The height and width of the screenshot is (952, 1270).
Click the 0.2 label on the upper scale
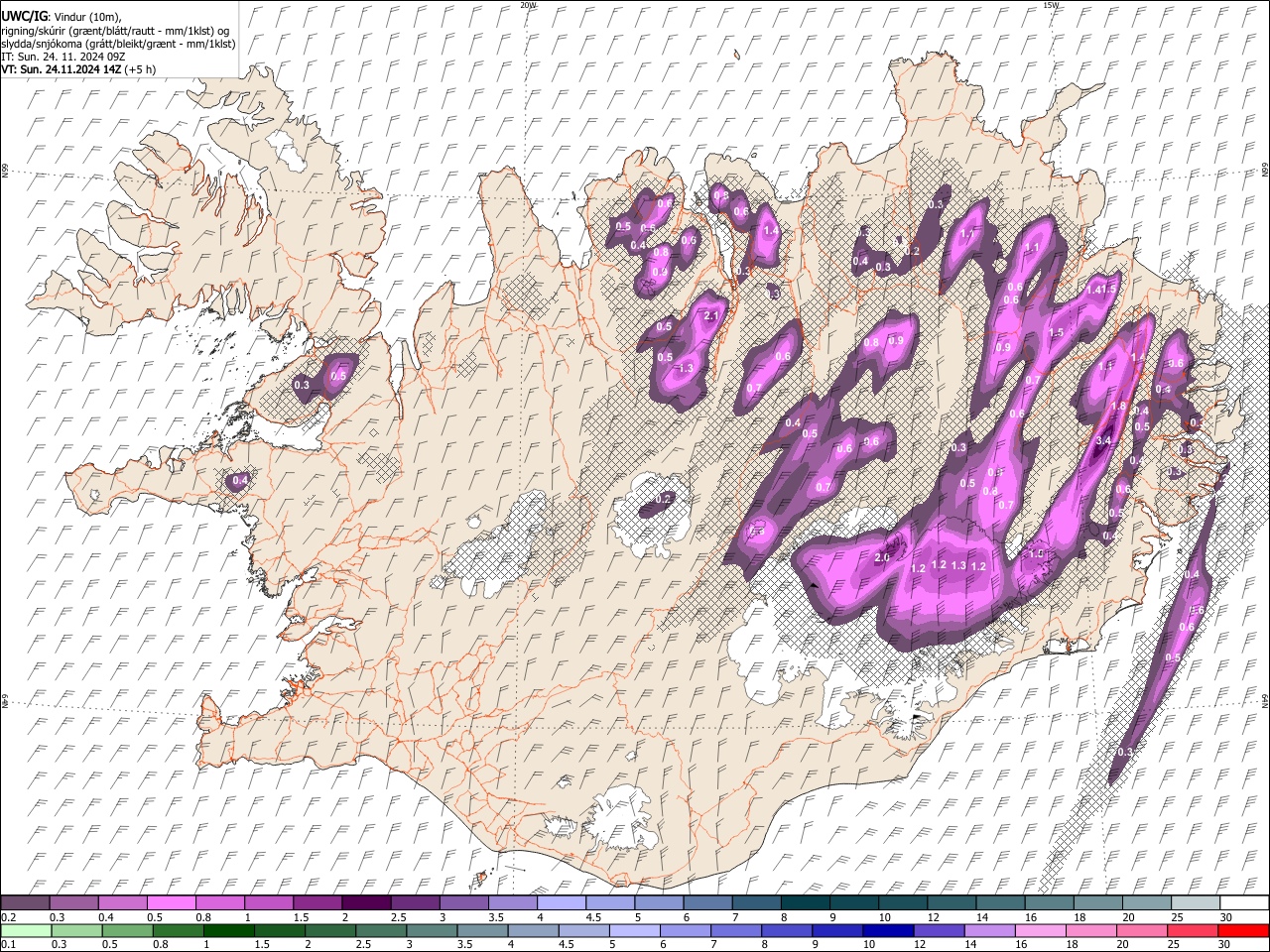point(8,917)
